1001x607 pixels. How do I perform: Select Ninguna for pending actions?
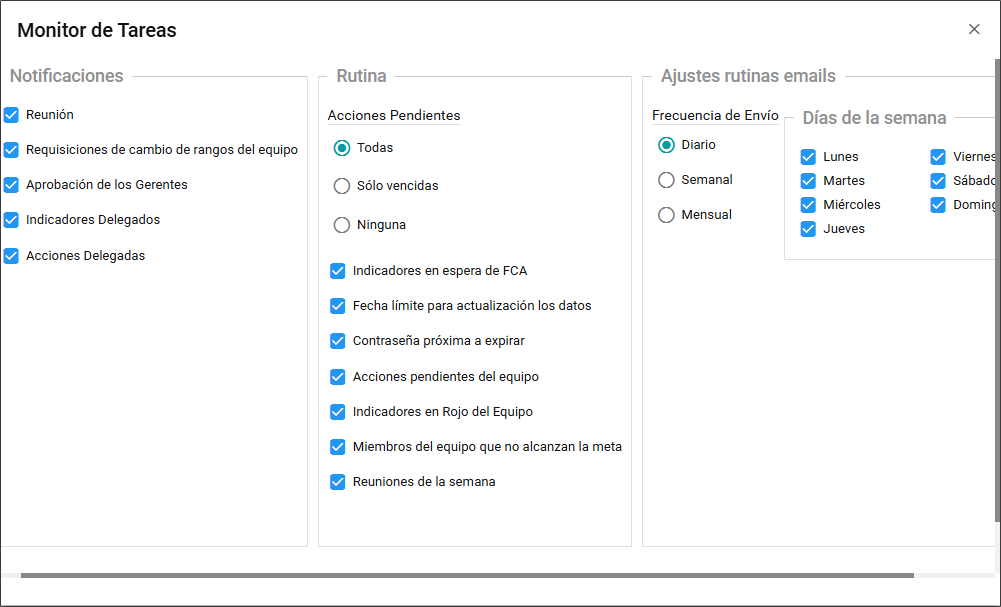tap(342, 225)
